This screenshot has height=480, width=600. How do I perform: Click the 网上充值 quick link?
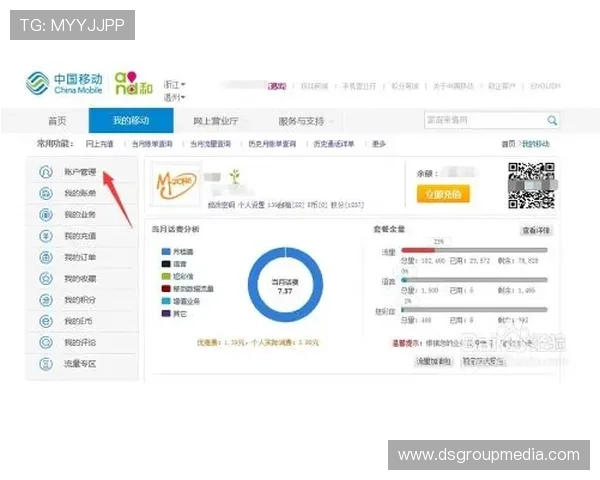click(99, 144)
